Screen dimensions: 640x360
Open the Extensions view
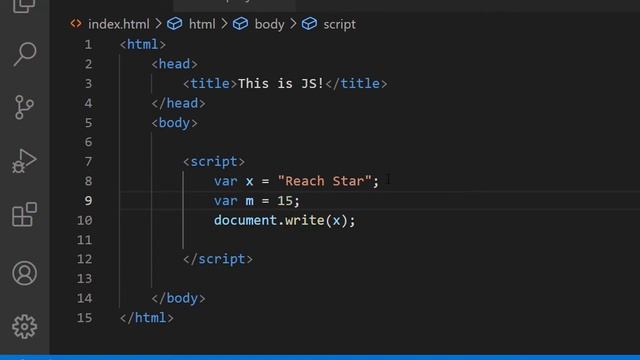coord(24,214)
